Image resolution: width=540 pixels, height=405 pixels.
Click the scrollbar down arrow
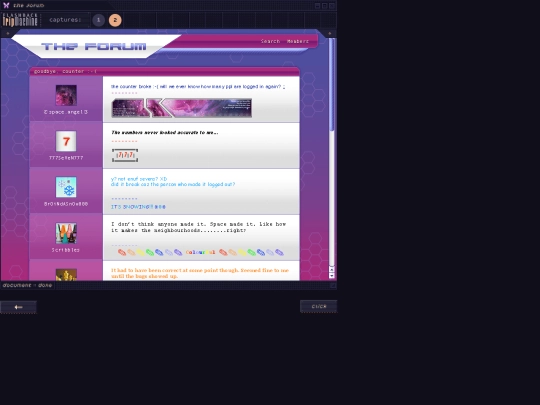(x=332, y=276)
